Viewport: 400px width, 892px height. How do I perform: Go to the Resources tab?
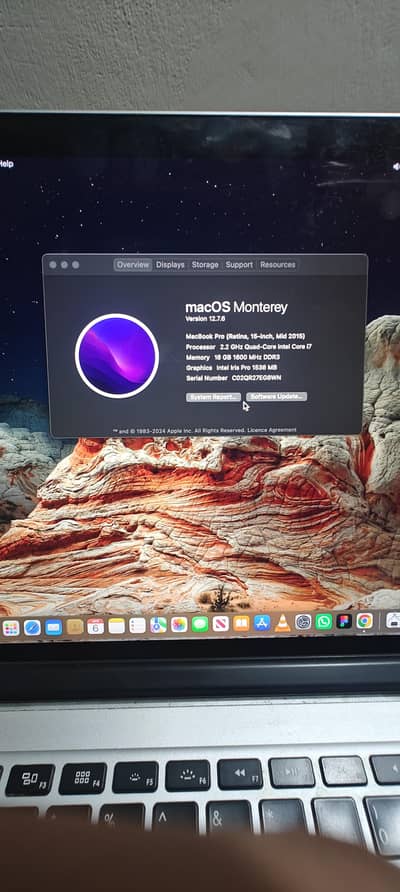click(x=278, y=265)
